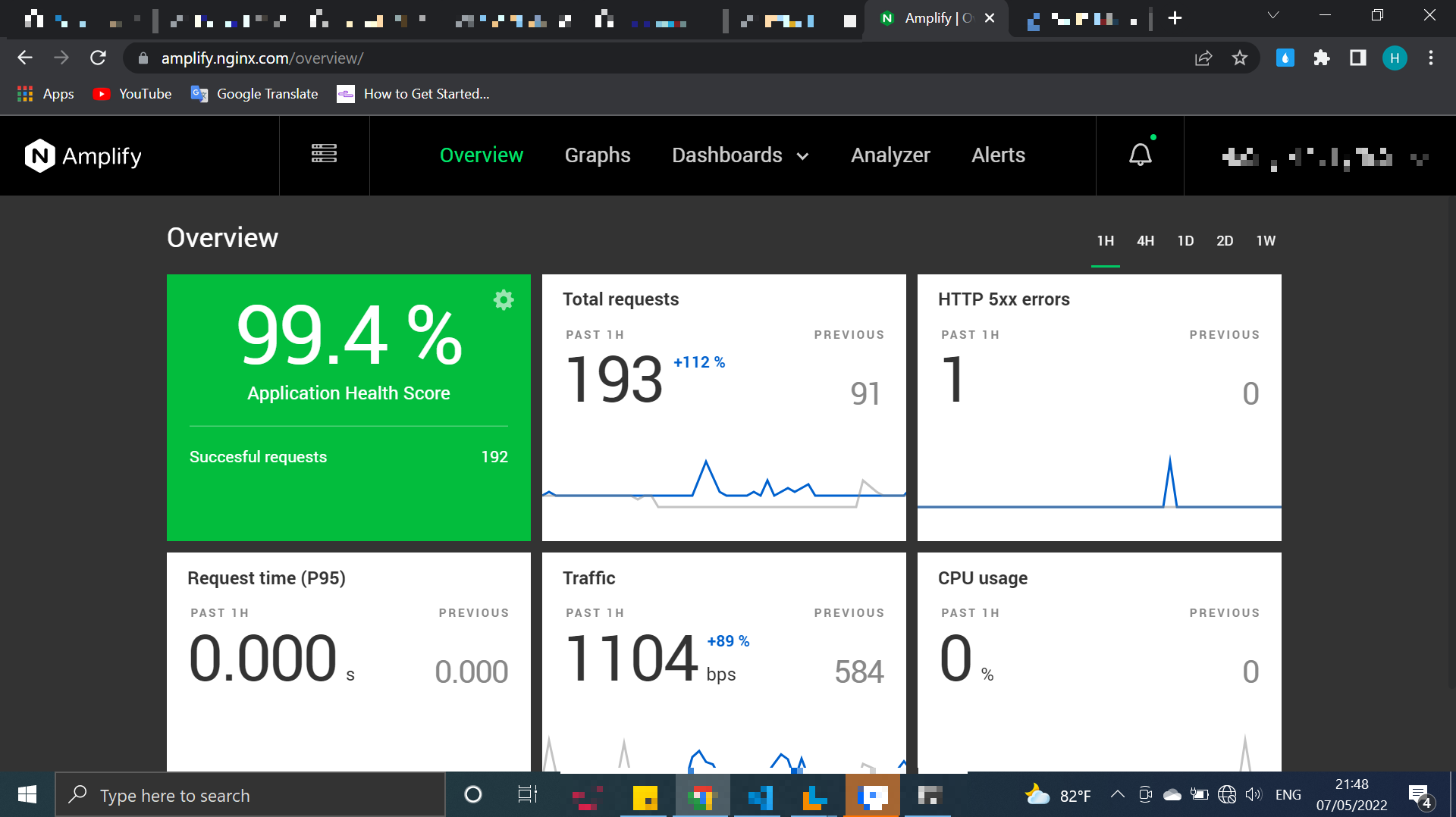Open Task View from the taskbar
The image size is (1456, 817).
[527, 794]
